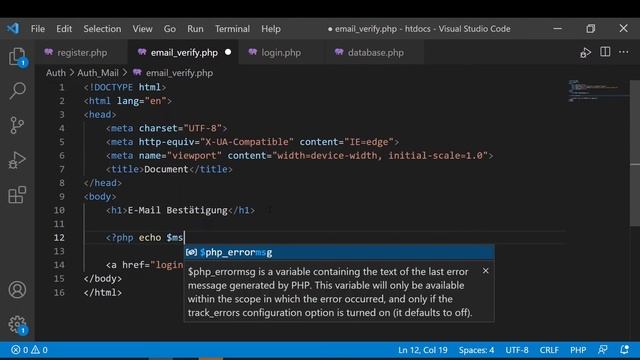Open the Explorer view in activity bar

(x=17, y=56)
